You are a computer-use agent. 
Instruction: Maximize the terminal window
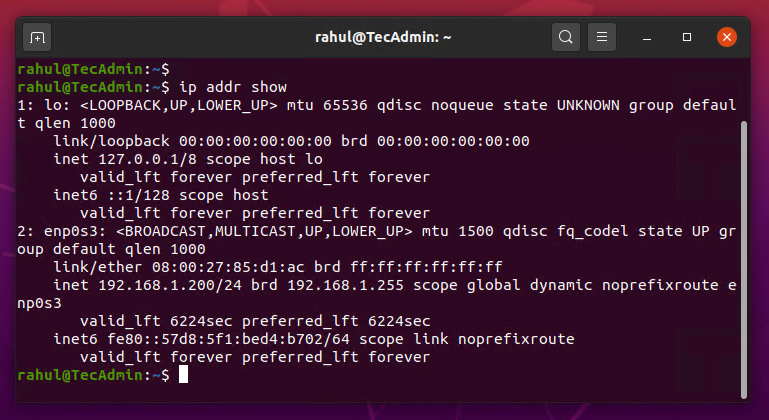tap(687, 37)
